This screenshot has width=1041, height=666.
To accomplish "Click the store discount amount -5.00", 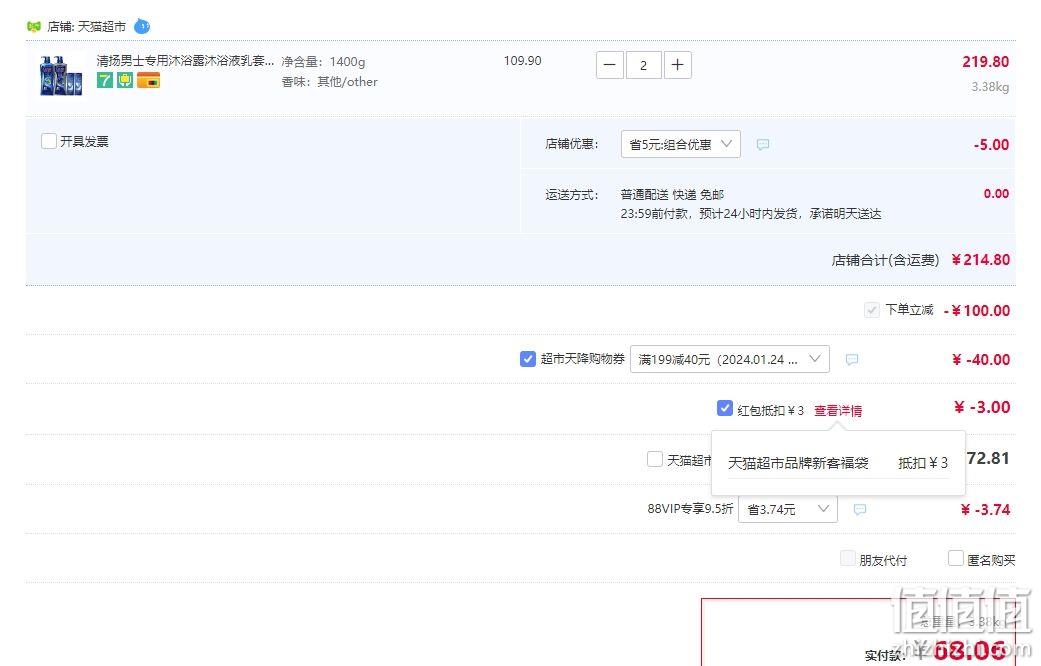I will point(991,145).
